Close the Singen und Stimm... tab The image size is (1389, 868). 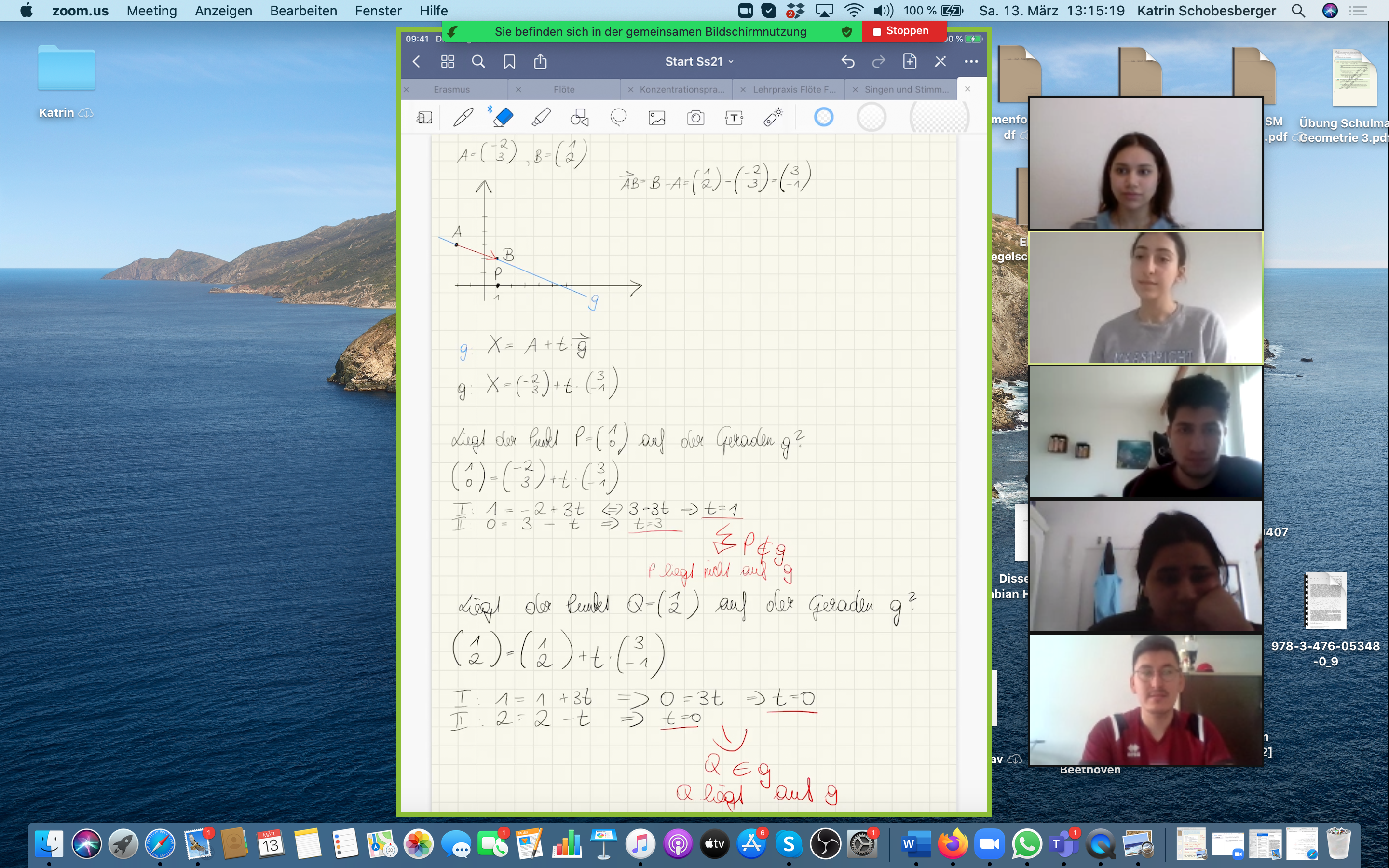tap(855, 90)
